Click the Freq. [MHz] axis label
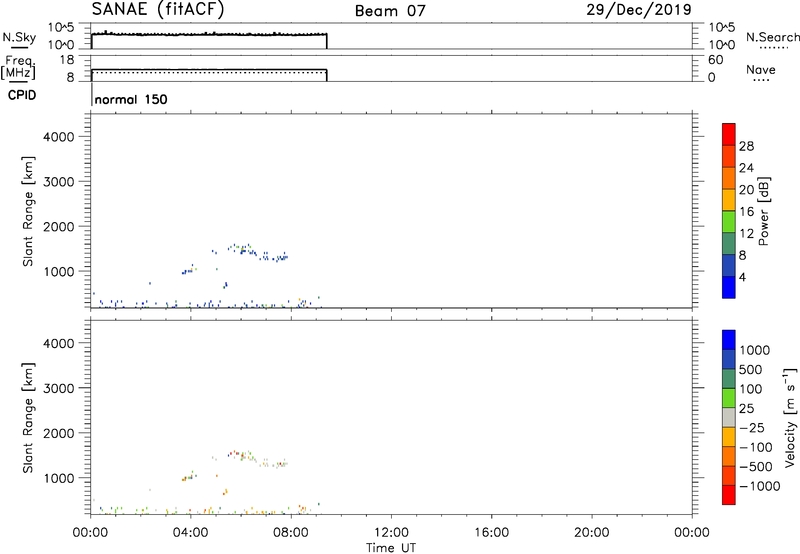Screen dimensions: 800x554 point(18,68)
